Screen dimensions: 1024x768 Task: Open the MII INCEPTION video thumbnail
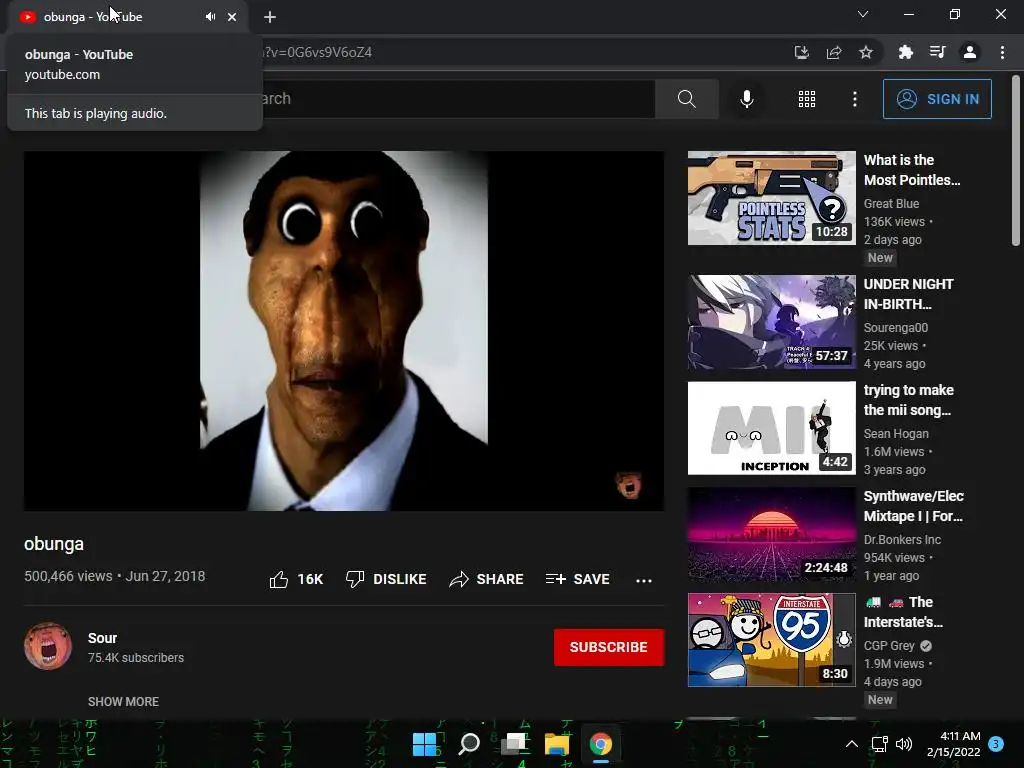(771, 428)
